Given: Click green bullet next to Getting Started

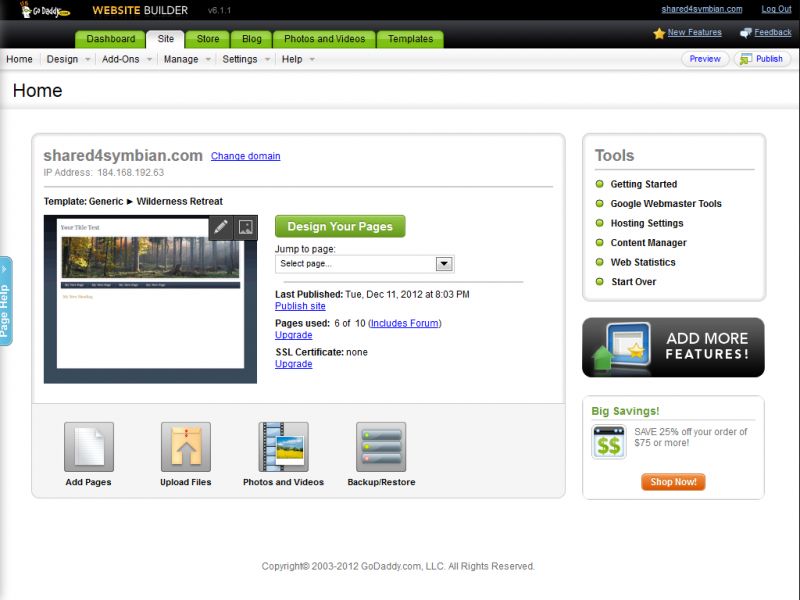Looking at the screenshot, I should click(x=599, y=184).
